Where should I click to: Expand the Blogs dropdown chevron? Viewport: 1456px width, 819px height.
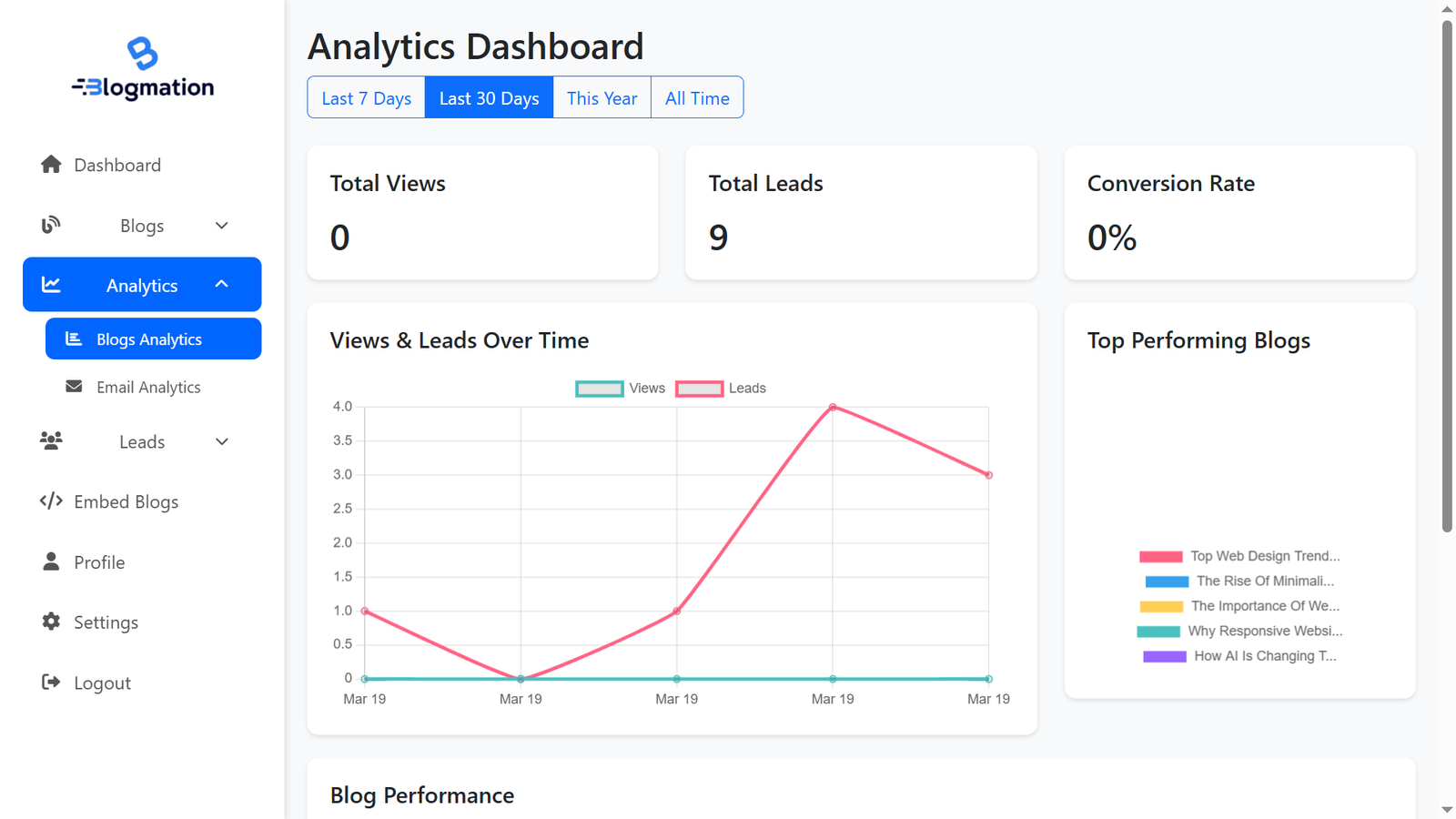click(x=221, y=225)
